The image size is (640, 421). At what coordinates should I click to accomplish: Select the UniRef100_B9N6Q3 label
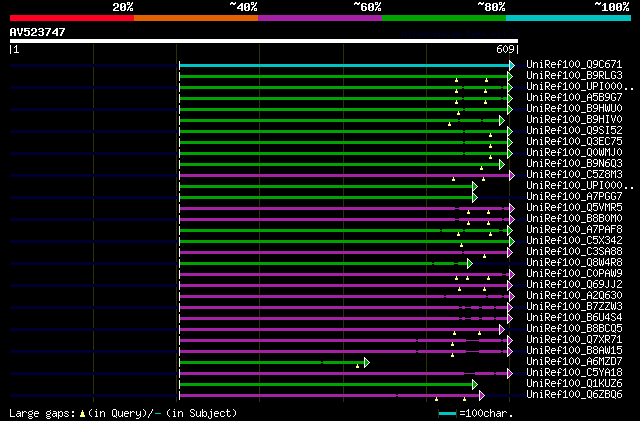574,164
